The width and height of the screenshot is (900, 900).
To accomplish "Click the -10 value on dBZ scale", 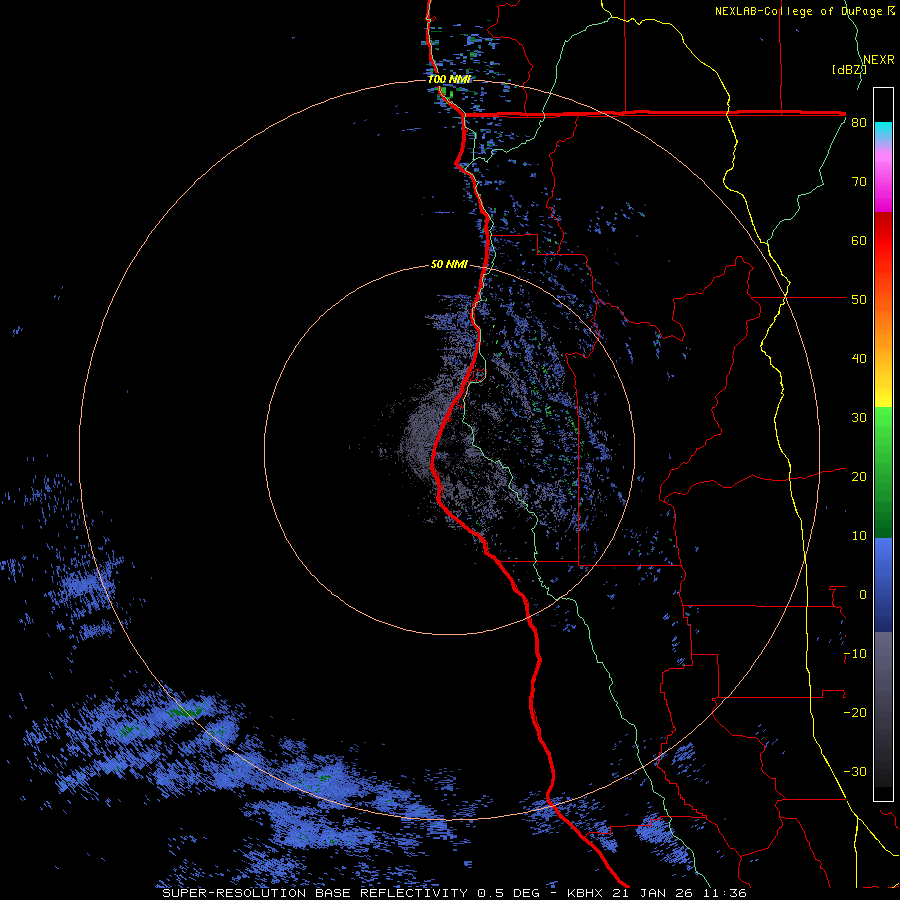I will point(855,654).
